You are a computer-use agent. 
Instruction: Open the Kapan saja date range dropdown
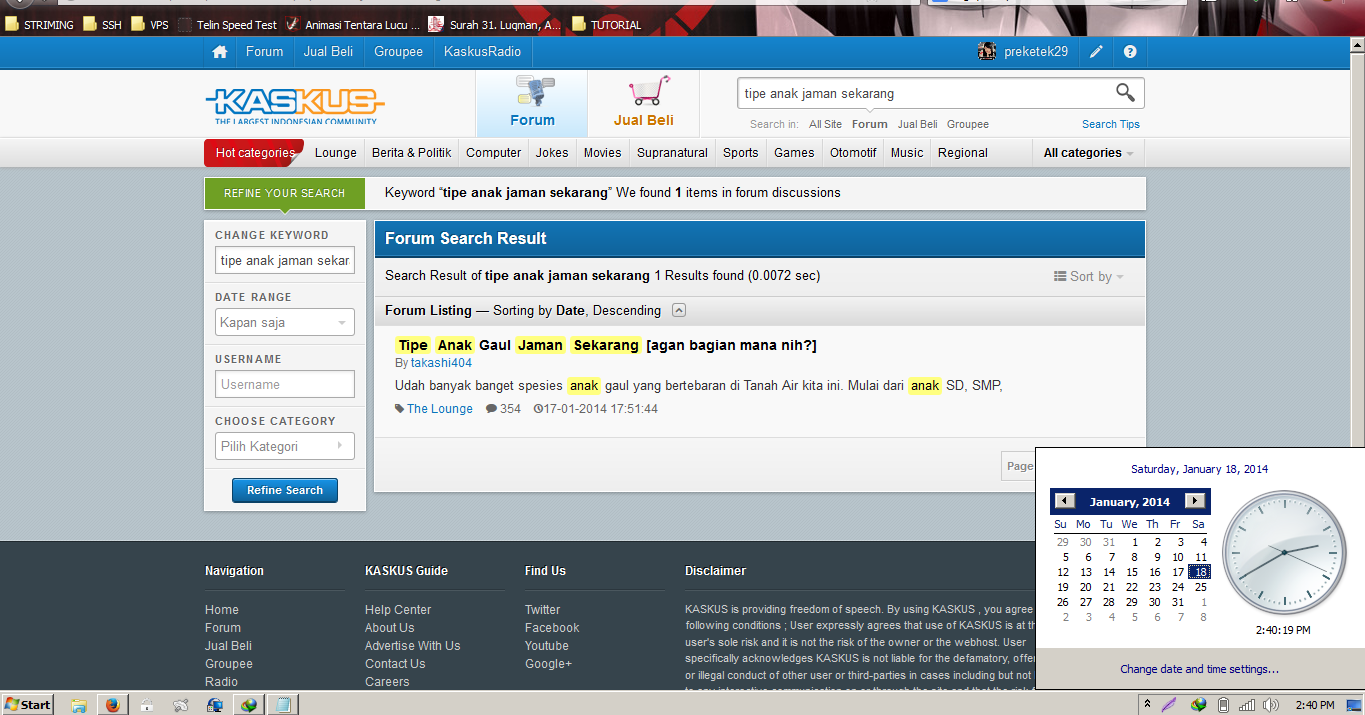click(285, 323)
